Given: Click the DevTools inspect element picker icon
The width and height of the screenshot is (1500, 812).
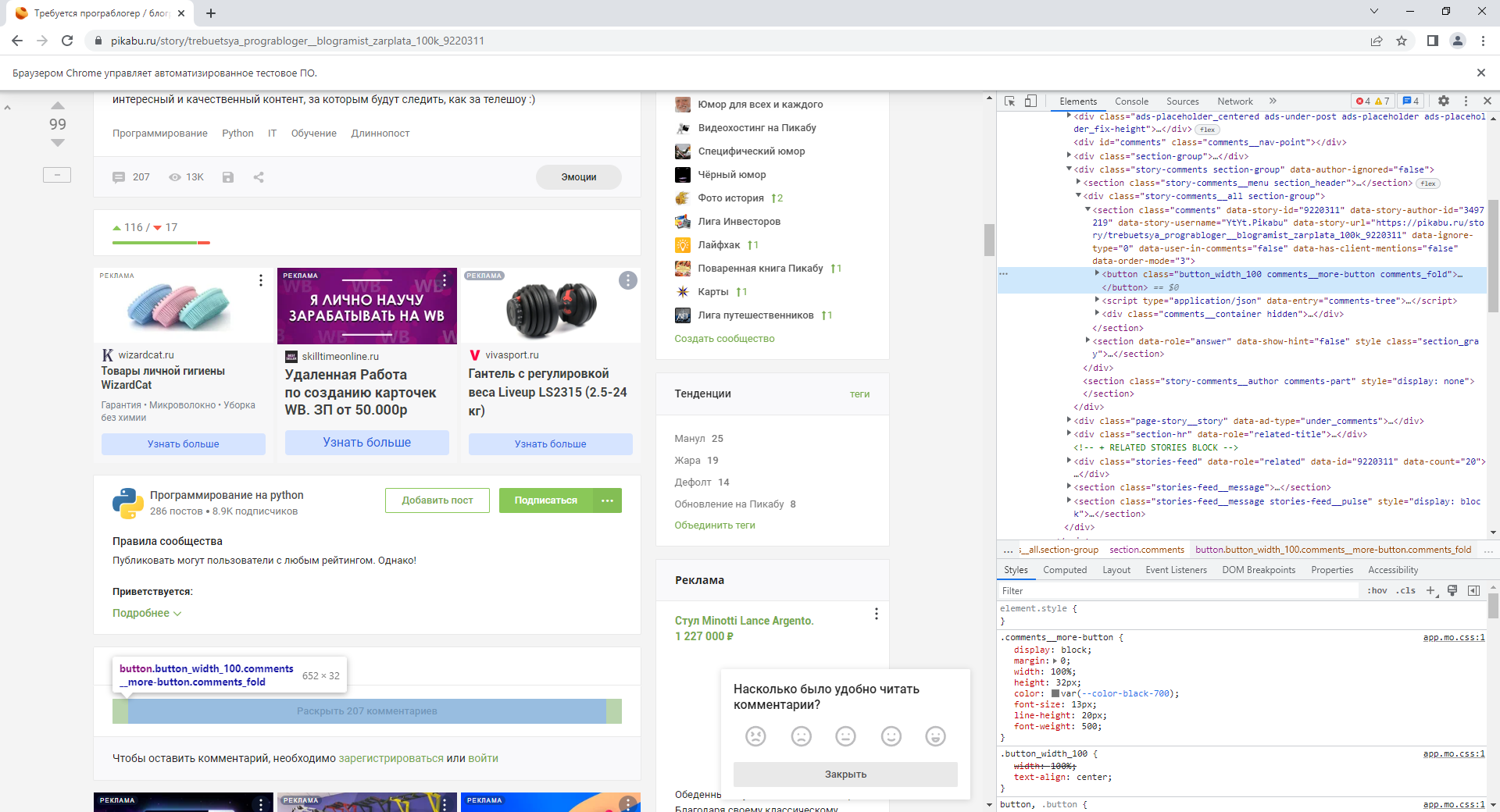Looking at the screenshot, I should click(x=1009, y=101).
